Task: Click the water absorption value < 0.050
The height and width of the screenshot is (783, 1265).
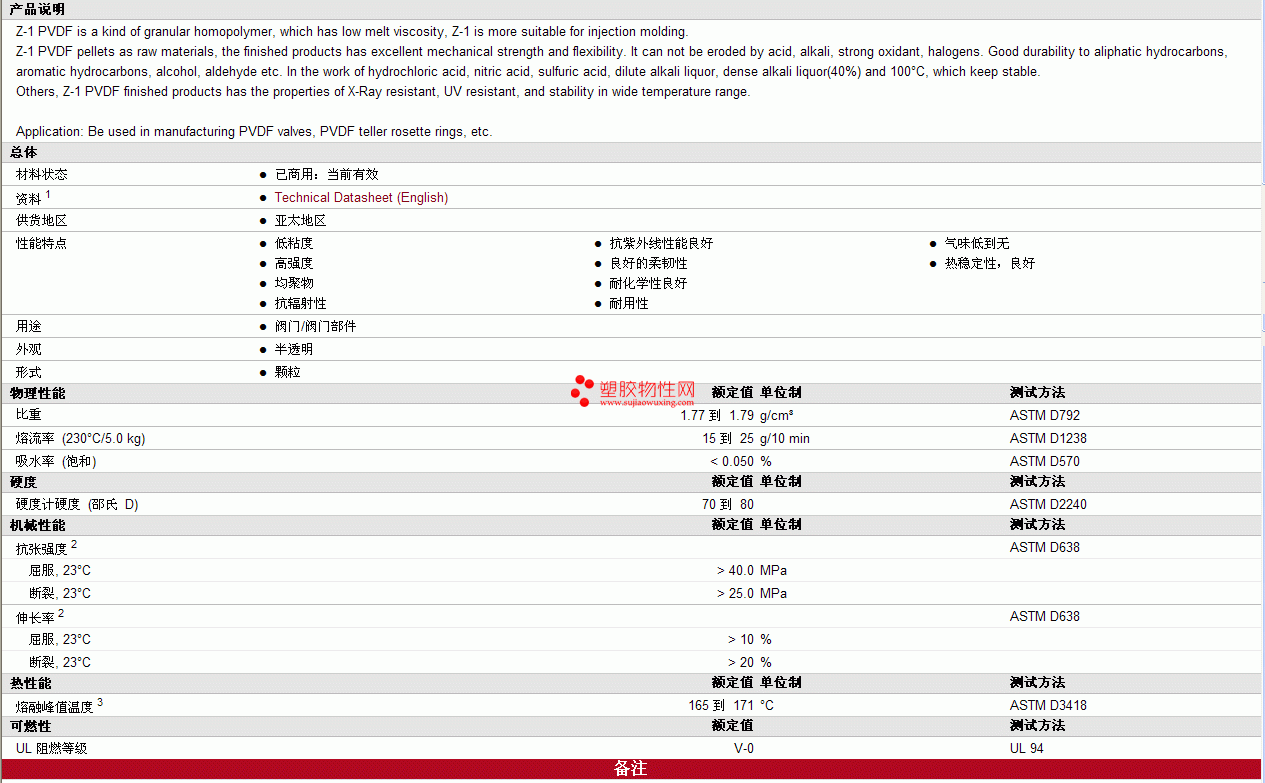Action: click(732, 461)
